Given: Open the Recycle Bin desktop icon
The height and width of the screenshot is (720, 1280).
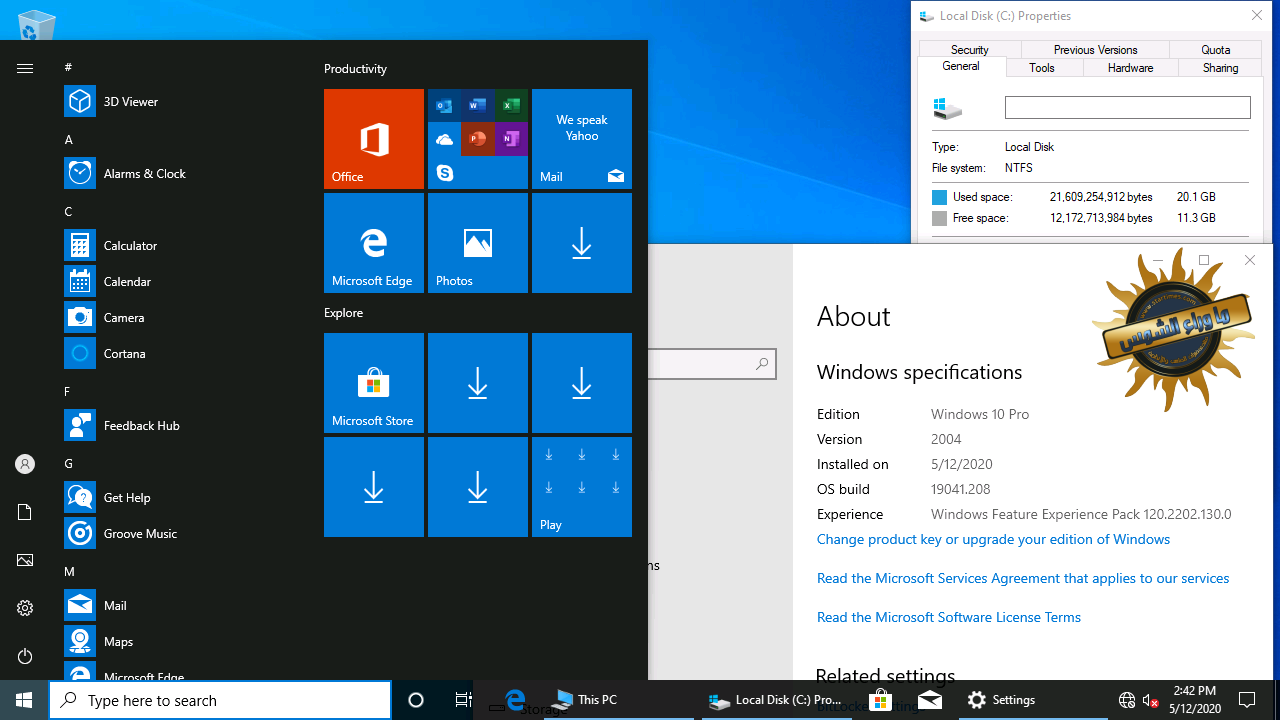Looking at the screenshot, I should (36, 24).
